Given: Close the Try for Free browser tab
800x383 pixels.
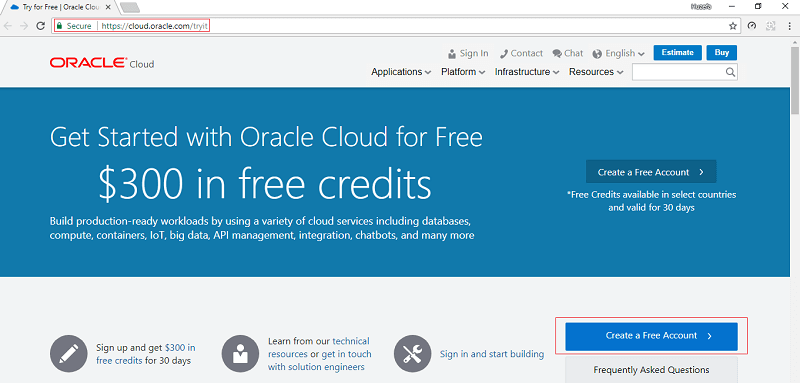Looking at the screenshot, I should coord(108,7).
